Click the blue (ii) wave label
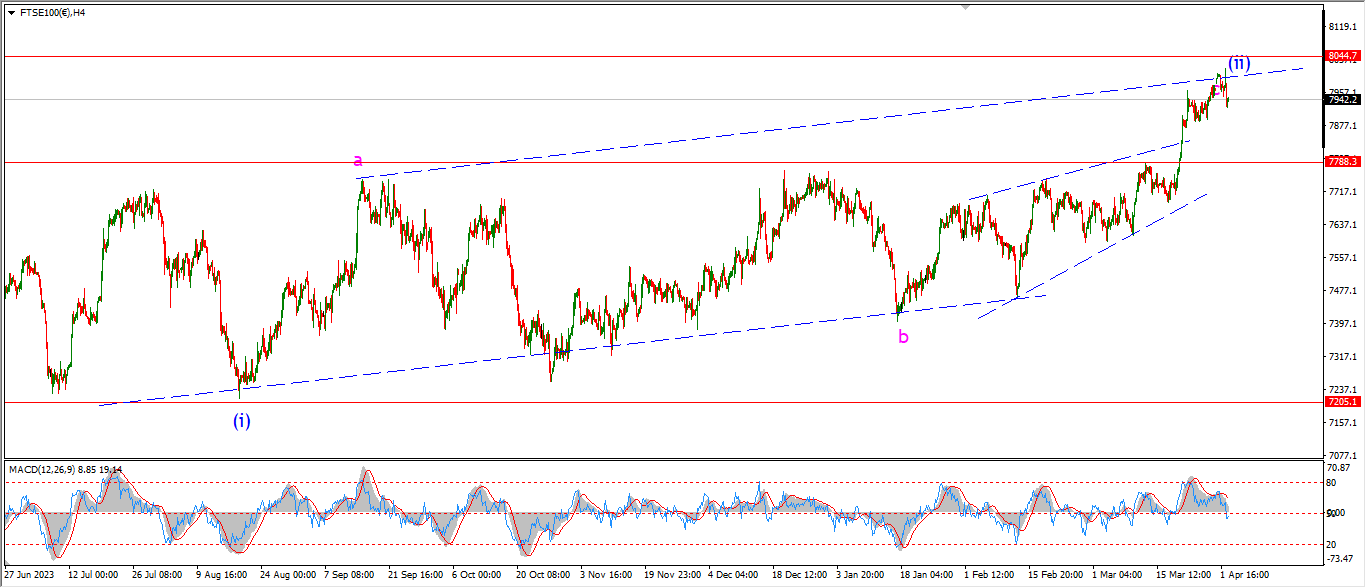This screenshot has height=588, width=1366. pos(1238,63)
